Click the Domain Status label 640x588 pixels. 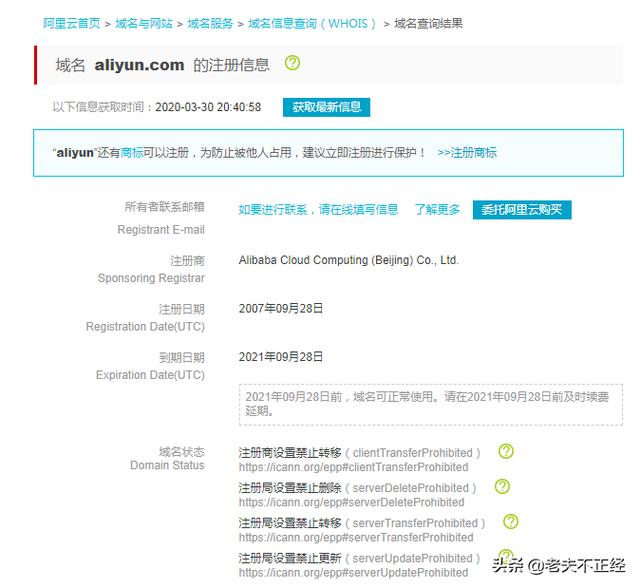(x=167, y=465)
